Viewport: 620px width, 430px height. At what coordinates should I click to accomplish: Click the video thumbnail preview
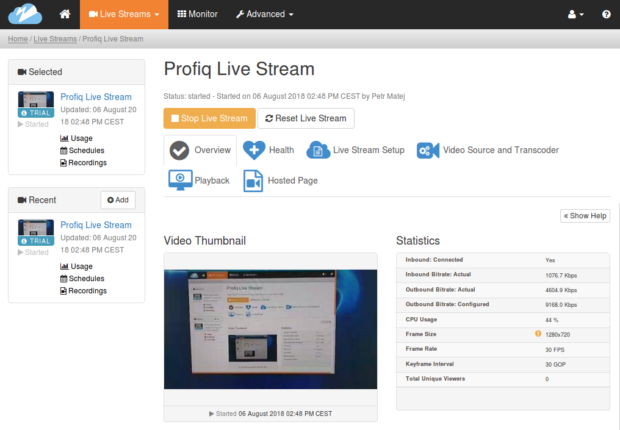pos(270,329)
